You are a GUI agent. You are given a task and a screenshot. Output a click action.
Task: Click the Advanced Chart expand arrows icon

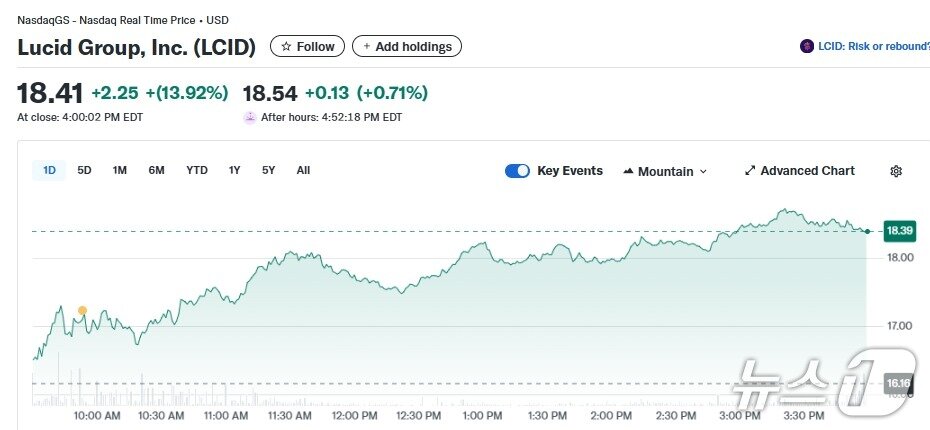pyautogui.click(x=750, y=171)
